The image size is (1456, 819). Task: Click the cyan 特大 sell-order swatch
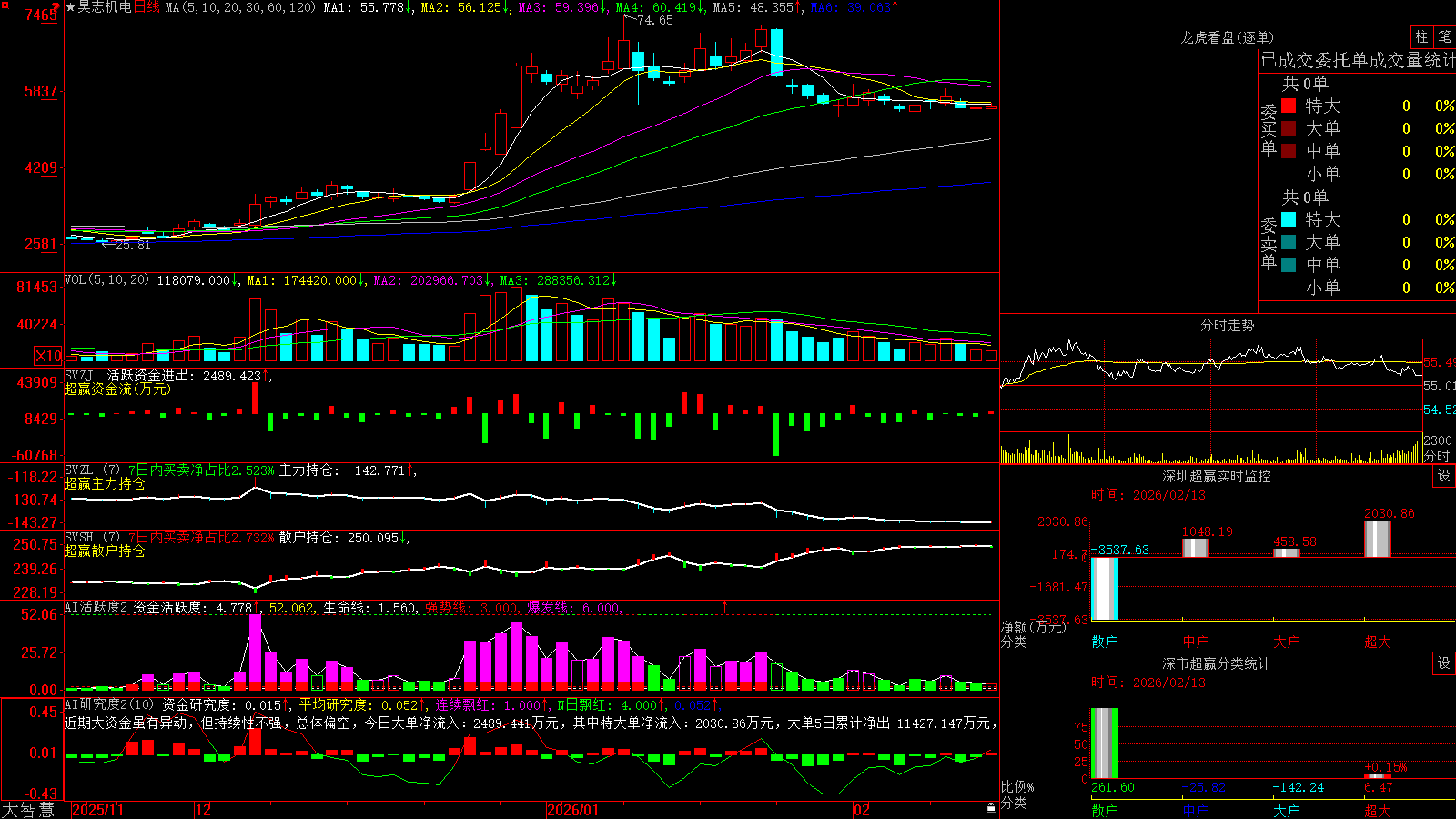[1289, 219]
